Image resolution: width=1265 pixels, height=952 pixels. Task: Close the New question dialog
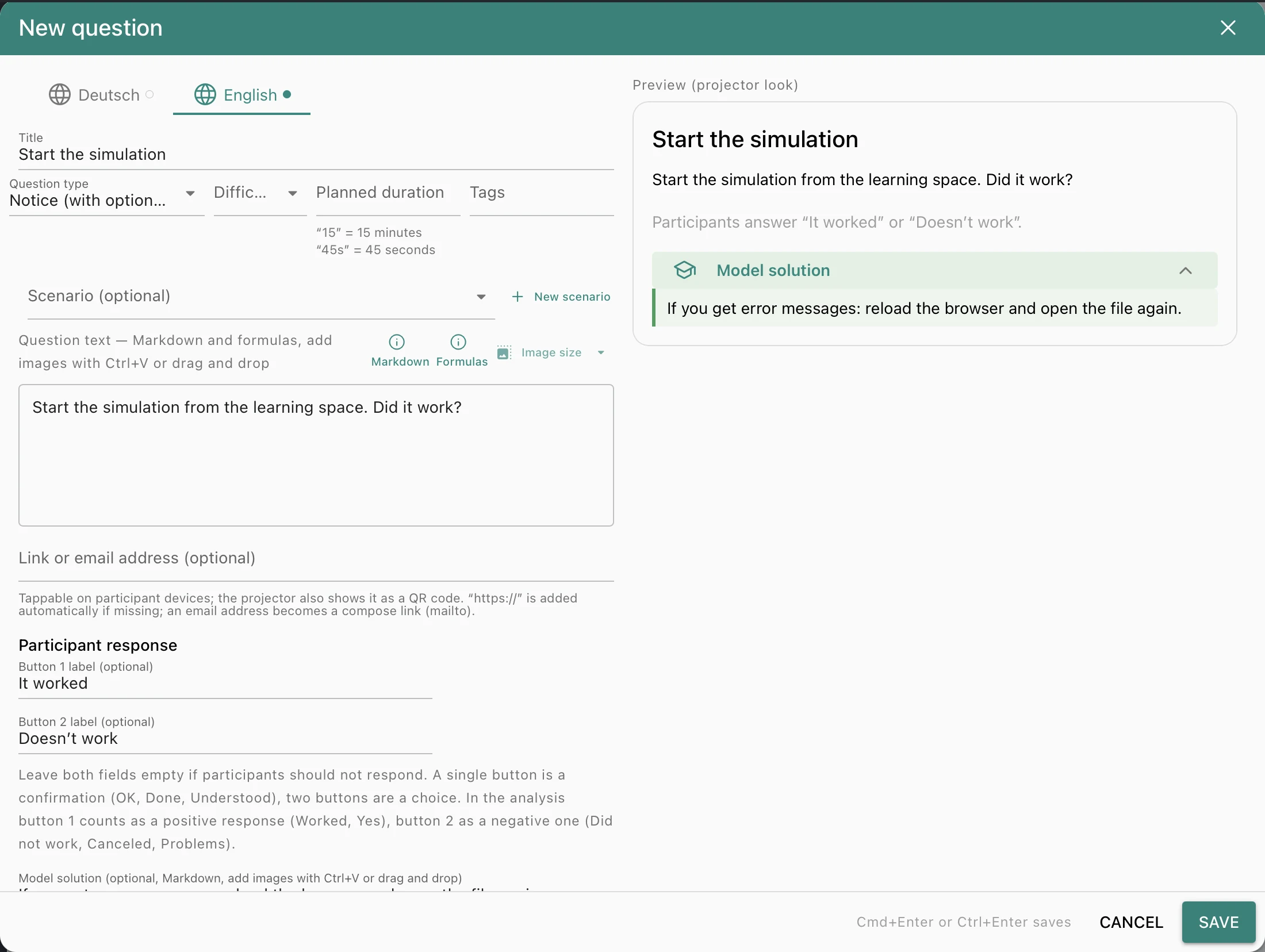pos(1228,28)
